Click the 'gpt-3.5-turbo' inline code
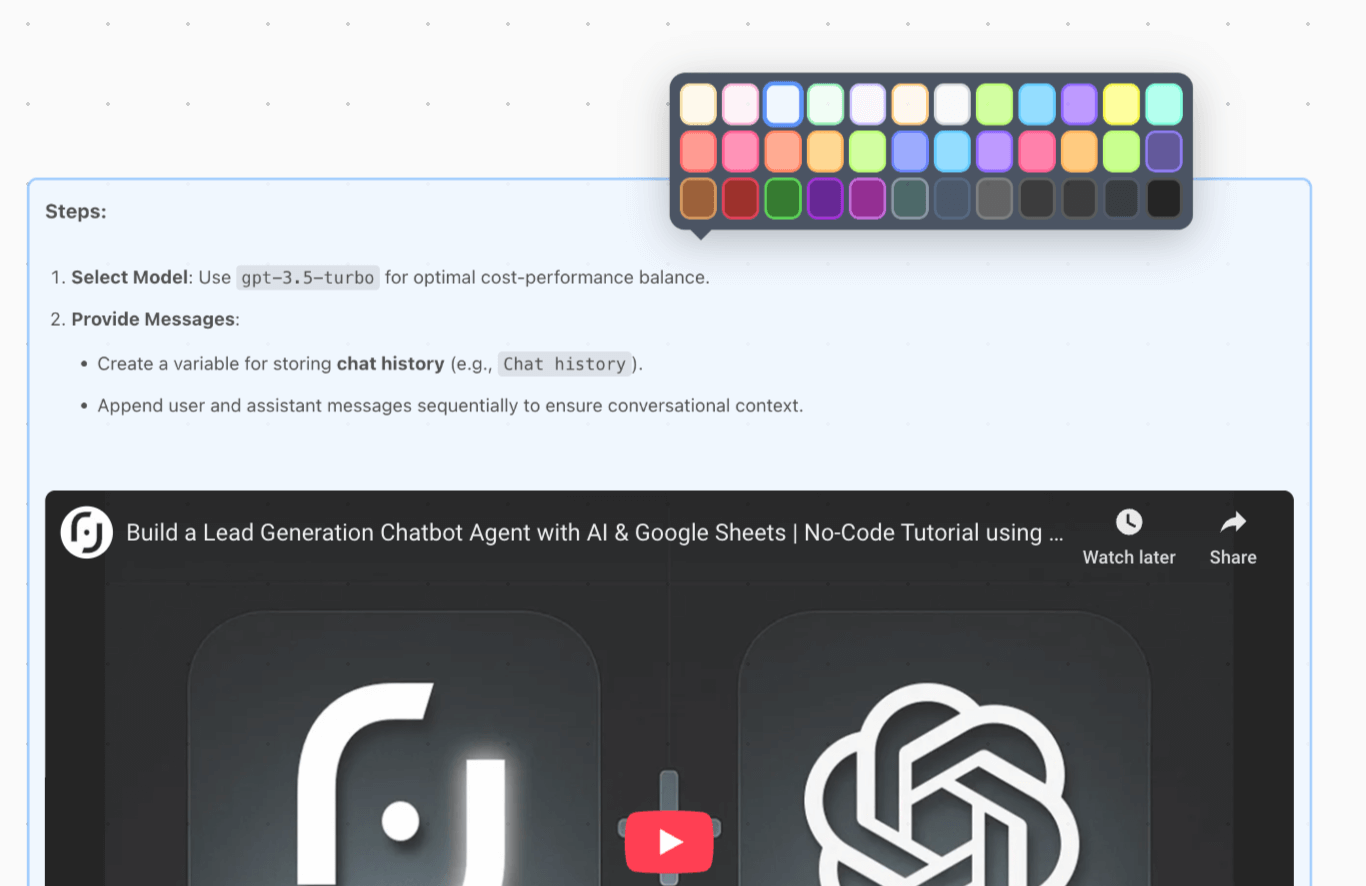 coord(308,277)
